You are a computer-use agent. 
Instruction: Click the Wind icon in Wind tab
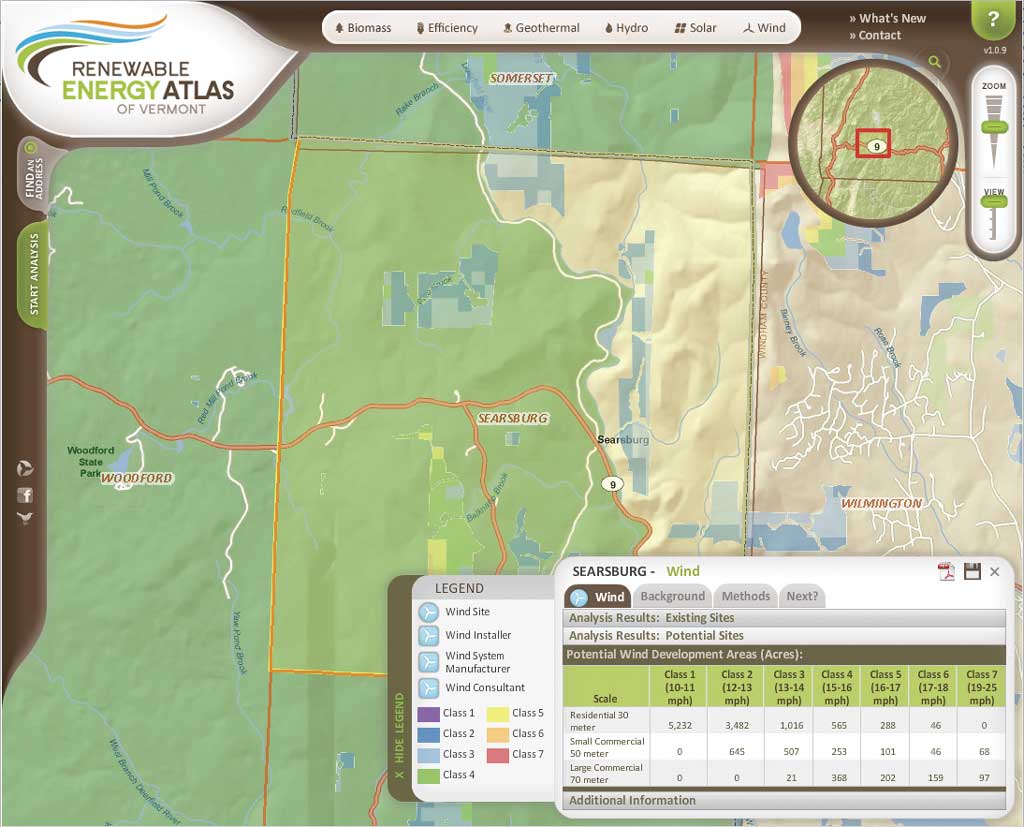(x=579, y=597)
